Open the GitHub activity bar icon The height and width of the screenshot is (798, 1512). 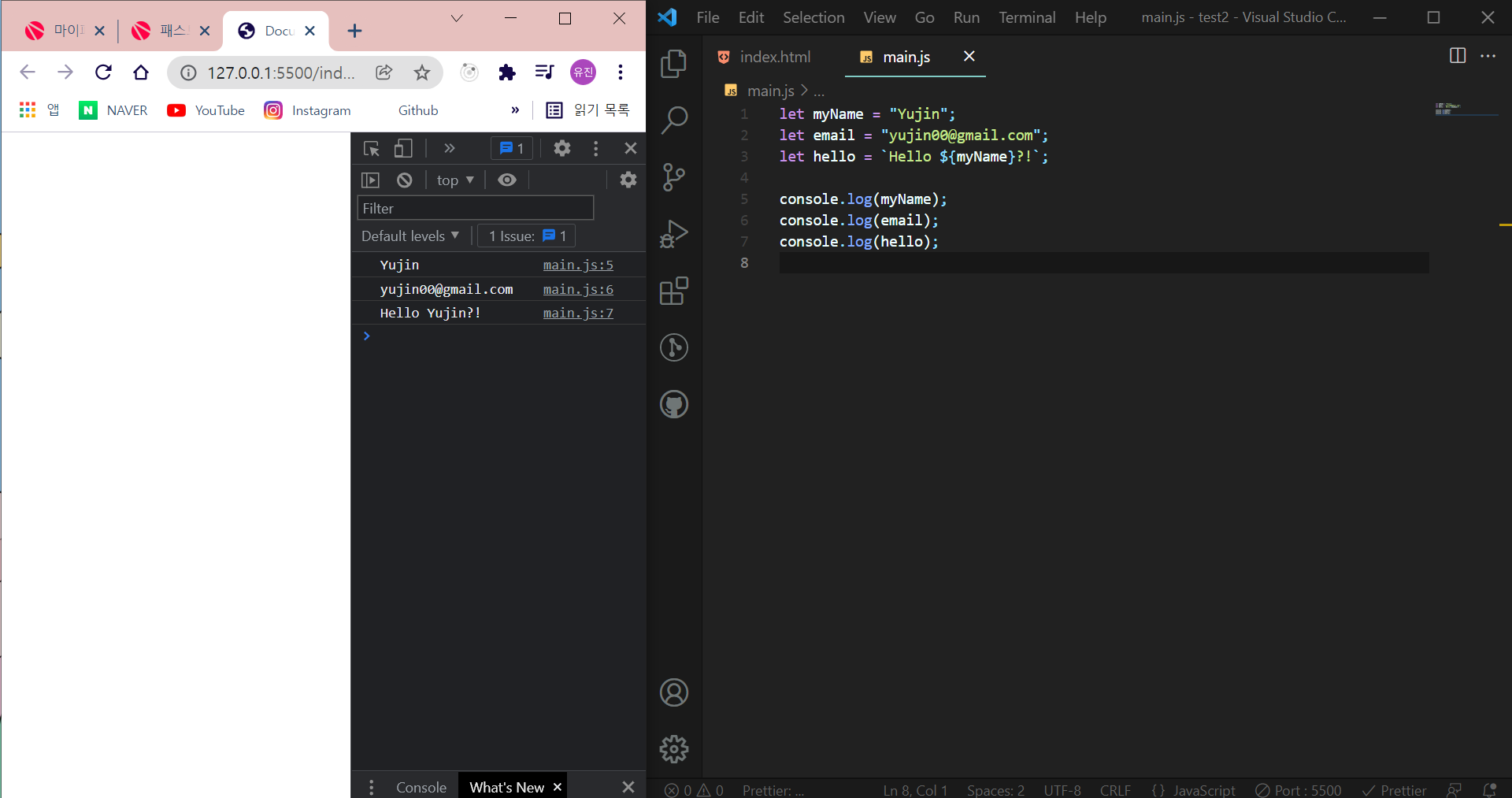pyautogui.click(x=673, y=404)
